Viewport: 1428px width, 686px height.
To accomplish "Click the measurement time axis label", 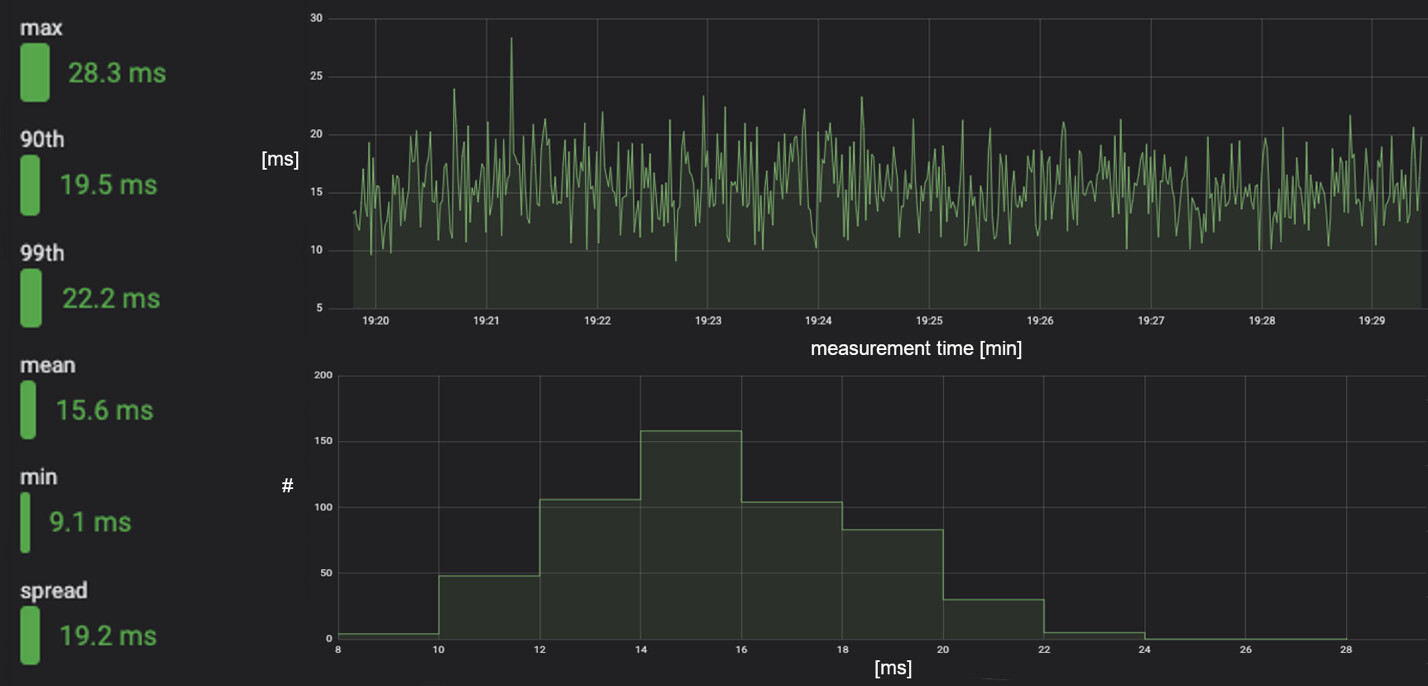I will [916, 348].
